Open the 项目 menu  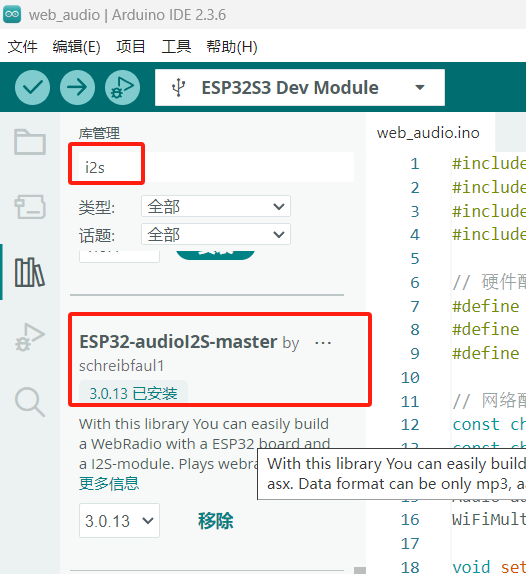(x=131, y=47)
